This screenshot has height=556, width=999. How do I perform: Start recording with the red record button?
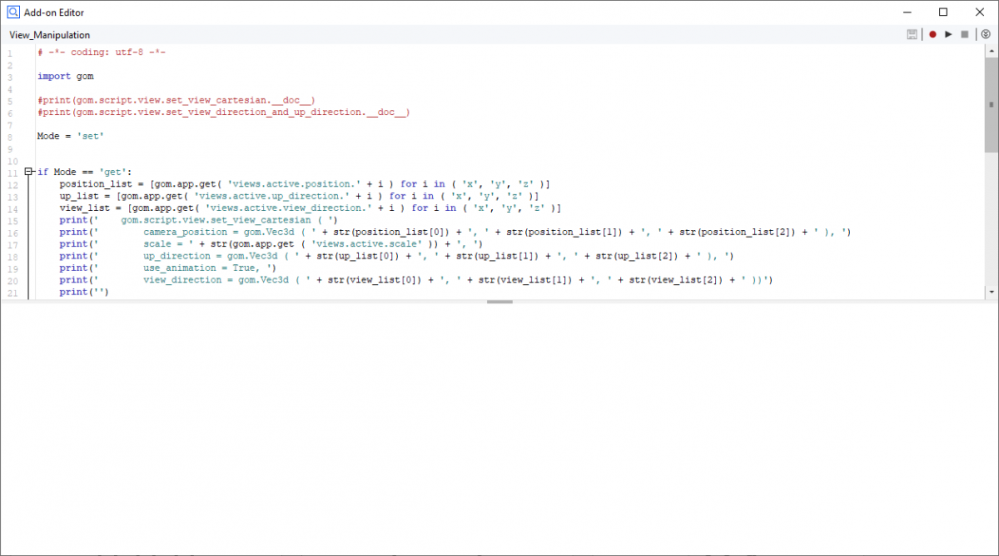point(932,34)
